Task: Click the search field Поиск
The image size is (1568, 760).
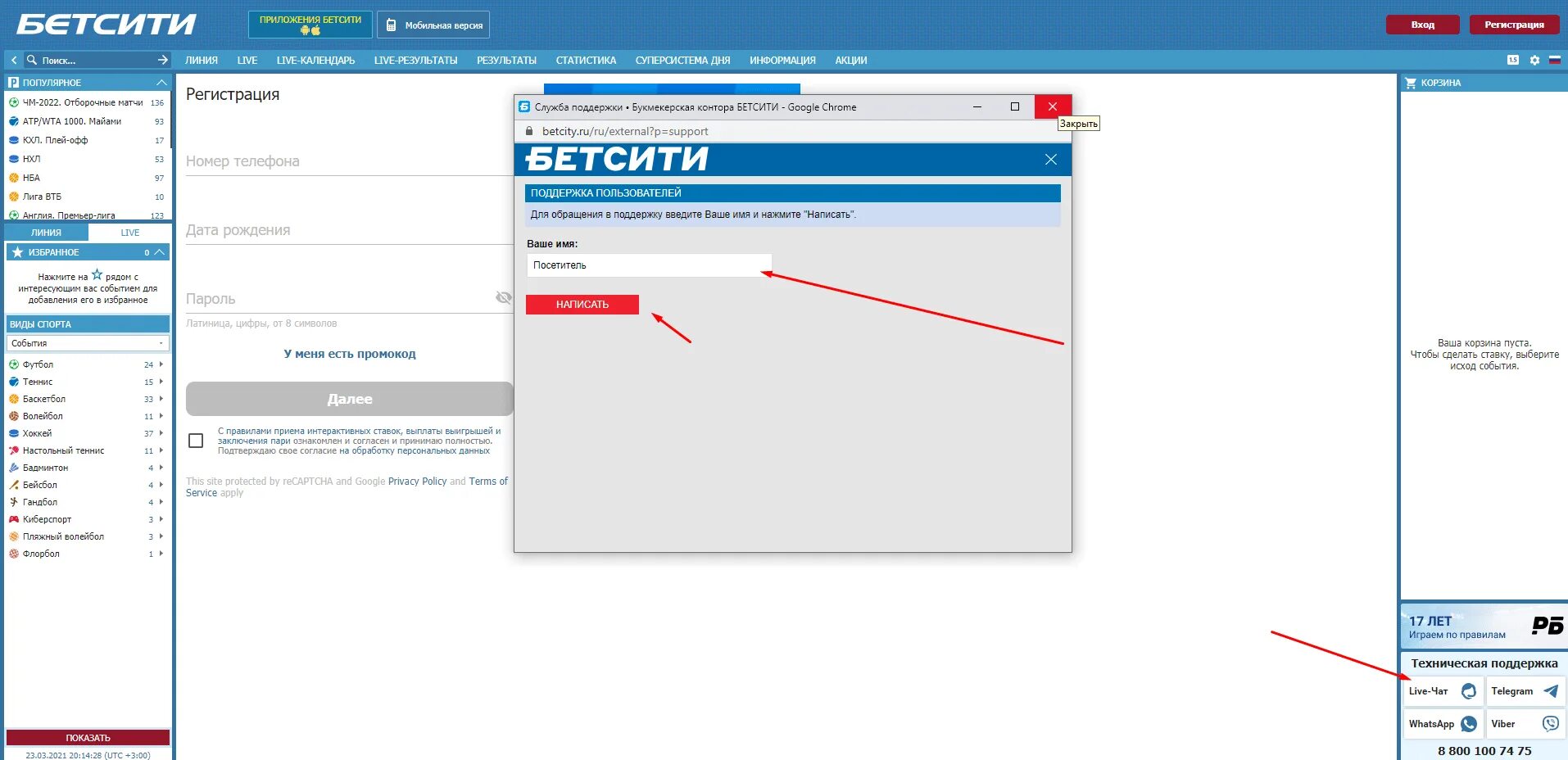Action: pyautogui.click(x=90, y=60)
